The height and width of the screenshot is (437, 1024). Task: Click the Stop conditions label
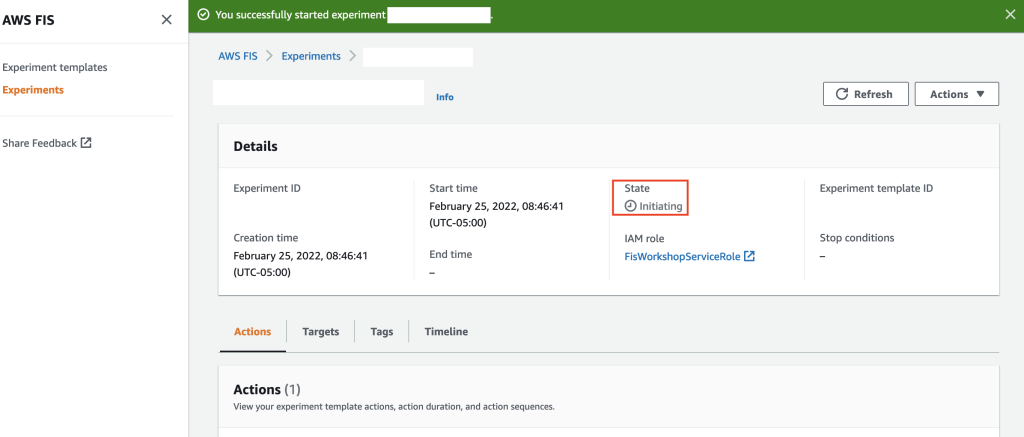[857, 238]
